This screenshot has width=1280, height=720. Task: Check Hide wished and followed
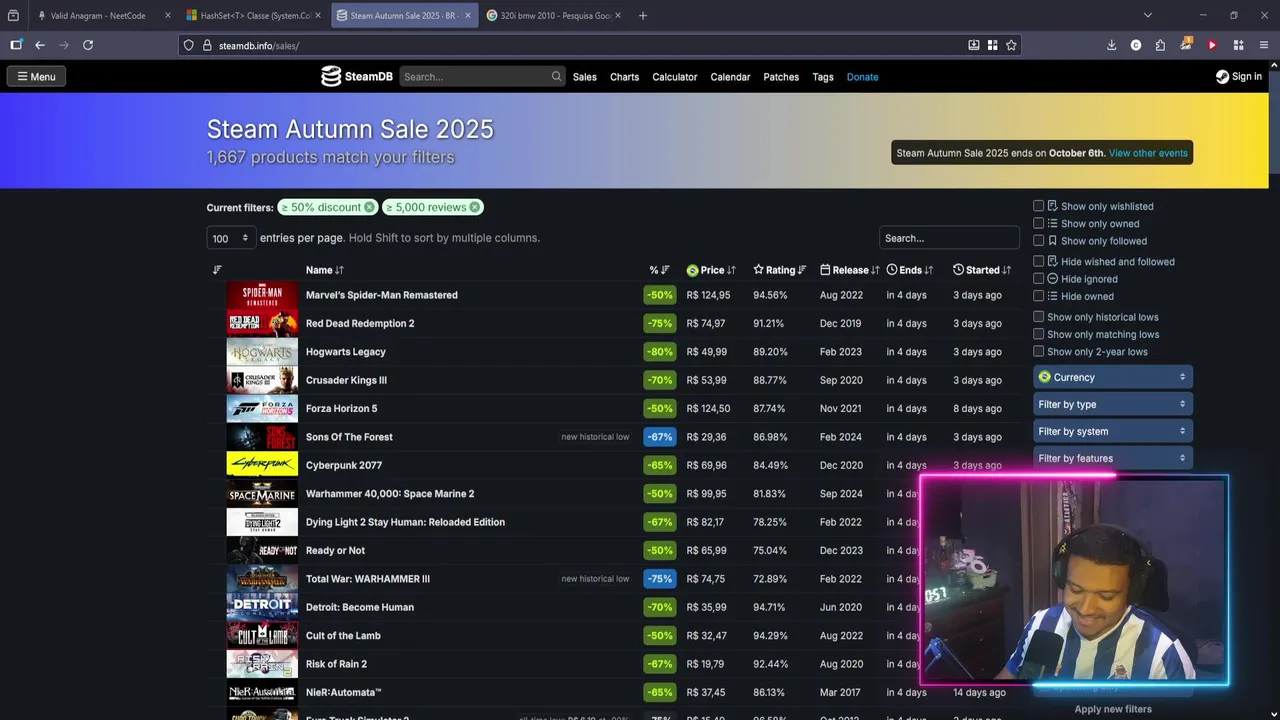tap(1038, 261)
